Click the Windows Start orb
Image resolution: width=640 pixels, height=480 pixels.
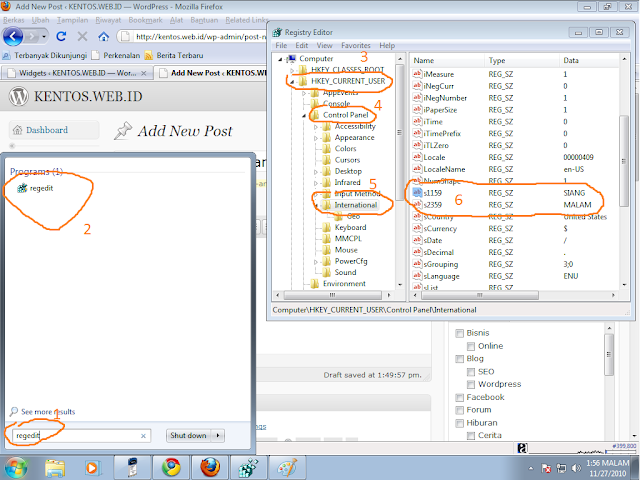16,468
